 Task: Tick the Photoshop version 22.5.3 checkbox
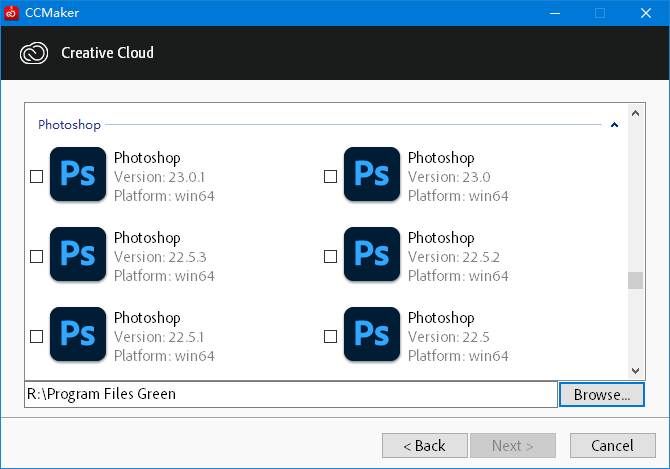pos(36,256)
